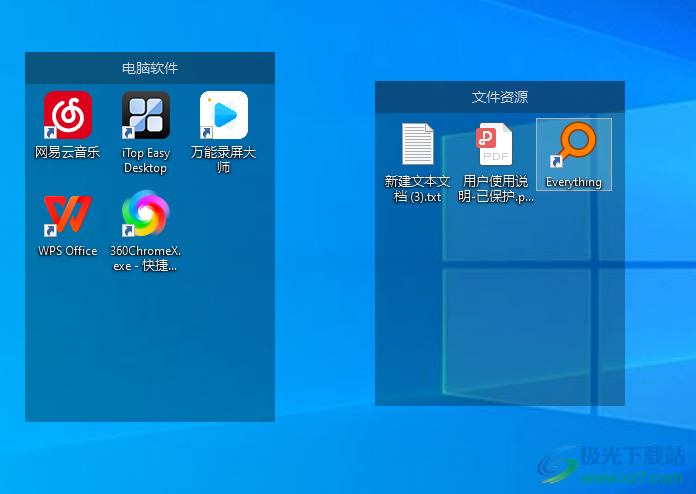This screenshot has height=494, width=696.
Task: Select the Everything search shortcut icon
Action: tap(573, 145)
